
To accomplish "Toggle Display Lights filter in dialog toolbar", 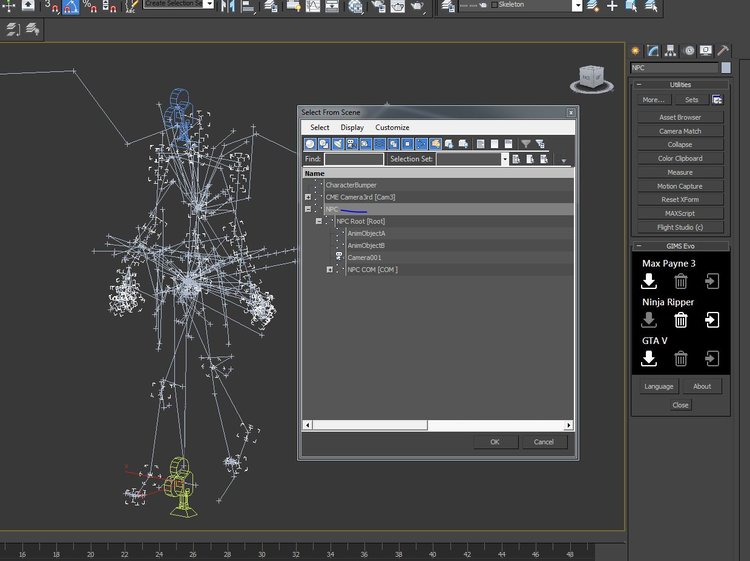I will [x=338, y=144].
